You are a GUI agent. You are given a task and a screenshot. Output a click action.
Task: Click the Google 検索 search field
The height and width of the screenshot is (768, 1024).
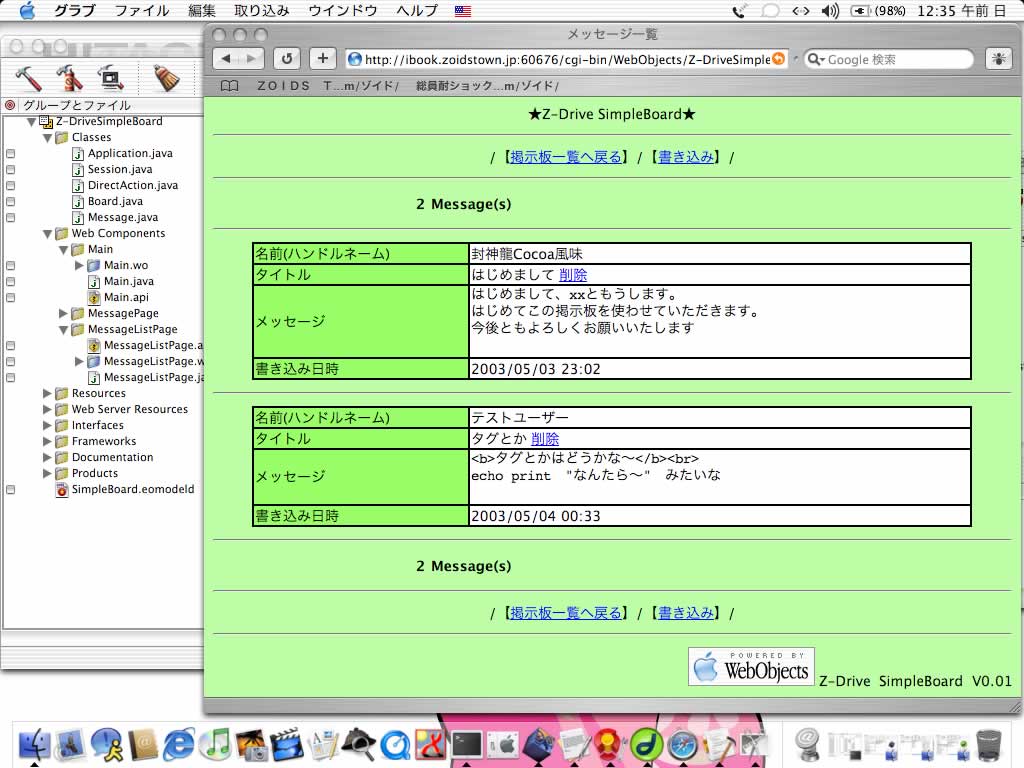[895, 59]
